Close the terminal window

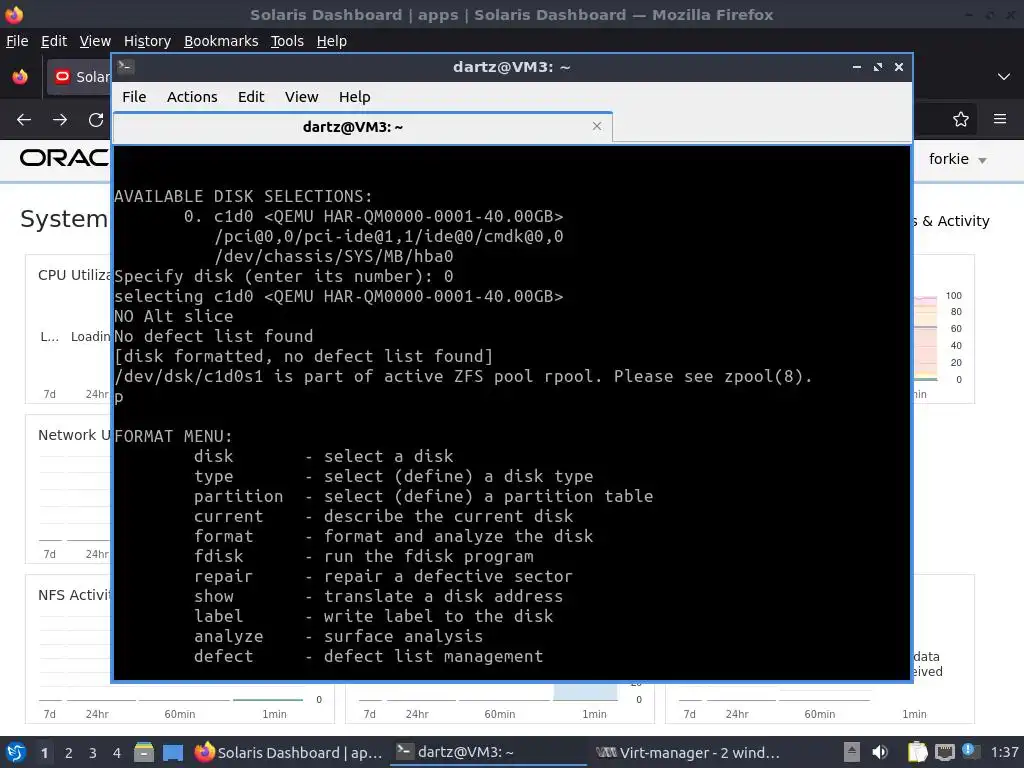point(899,67)
